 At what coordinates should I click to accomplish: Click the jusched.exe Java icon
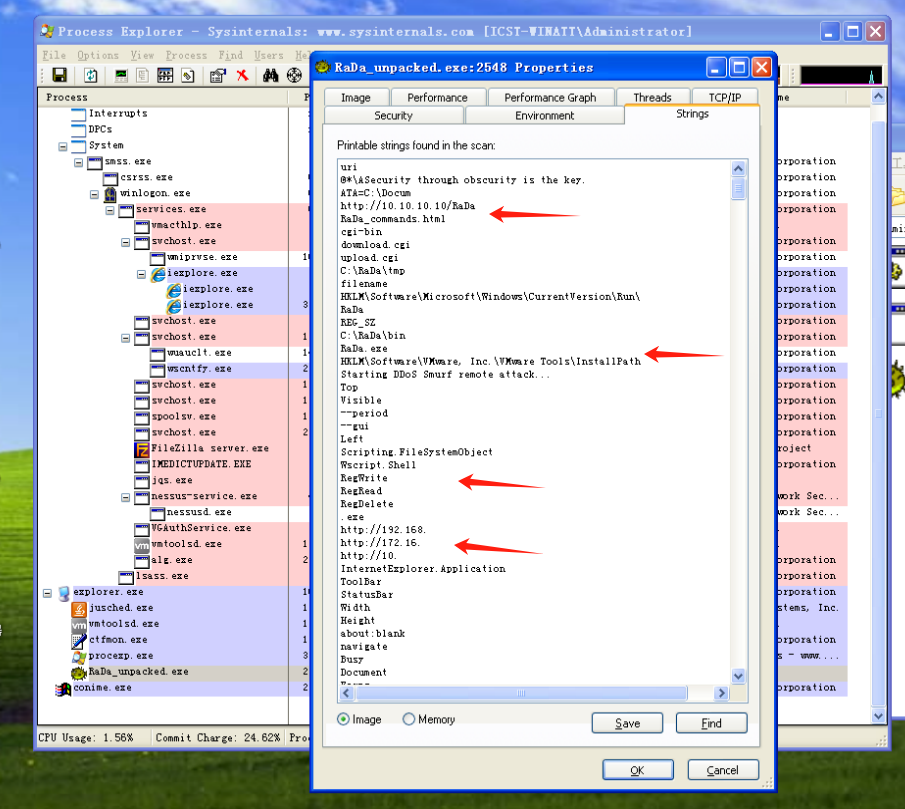click(79, 609)
